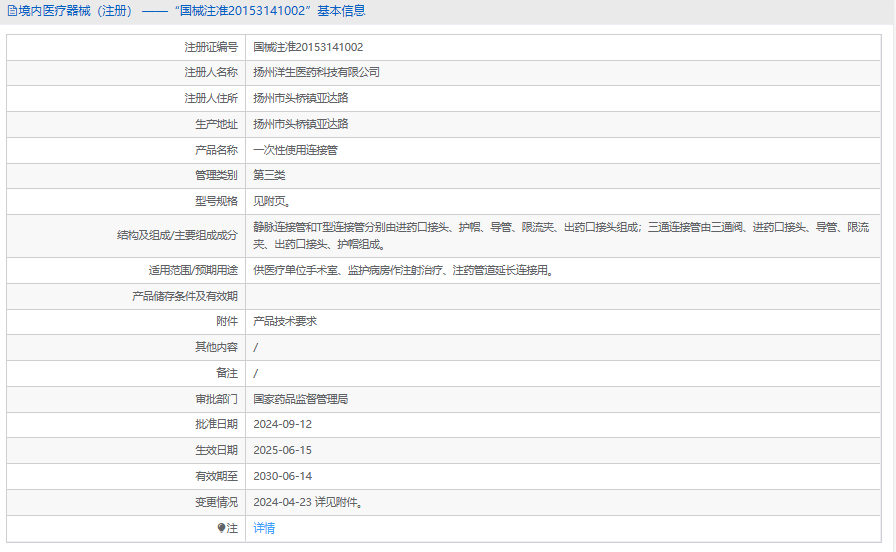Click label 注册人名称
Viewport: 896px width, 552px height.
click(211, 72)
